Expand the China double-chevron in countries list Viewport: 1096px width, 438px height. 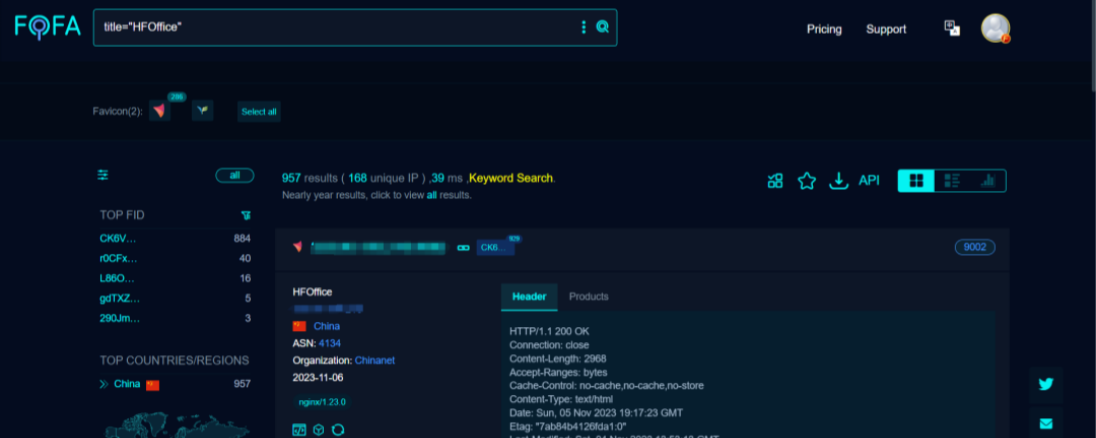point(104,384)
